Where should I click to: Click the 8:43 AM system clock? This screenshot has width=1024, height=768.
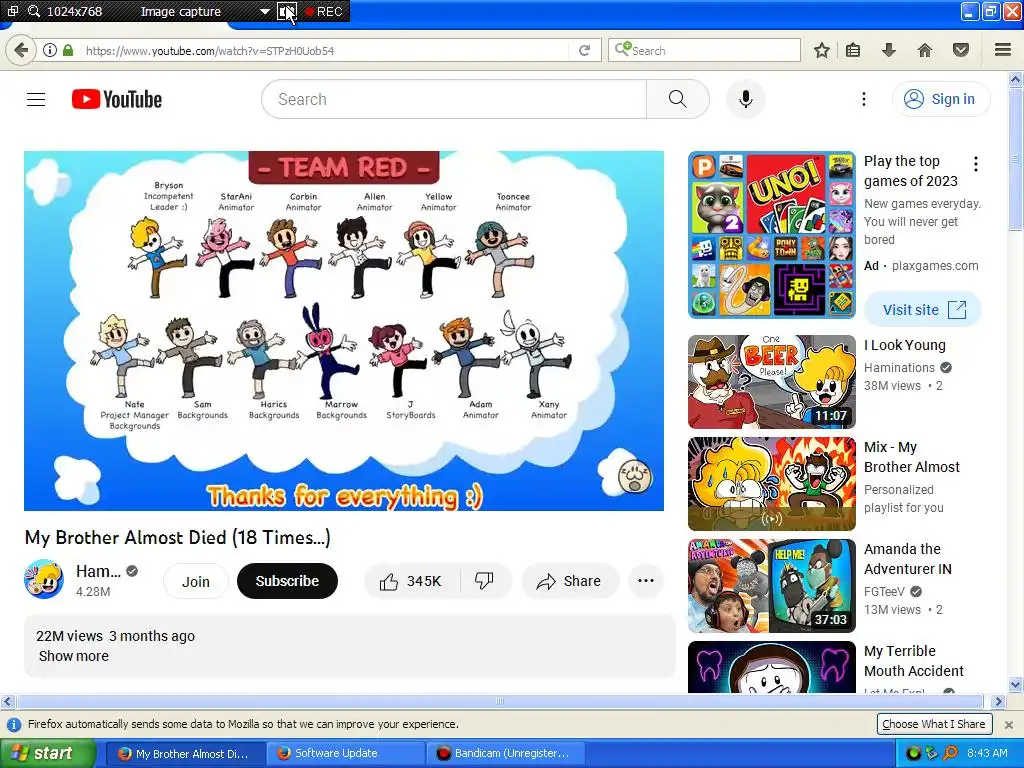pos(987,754)
